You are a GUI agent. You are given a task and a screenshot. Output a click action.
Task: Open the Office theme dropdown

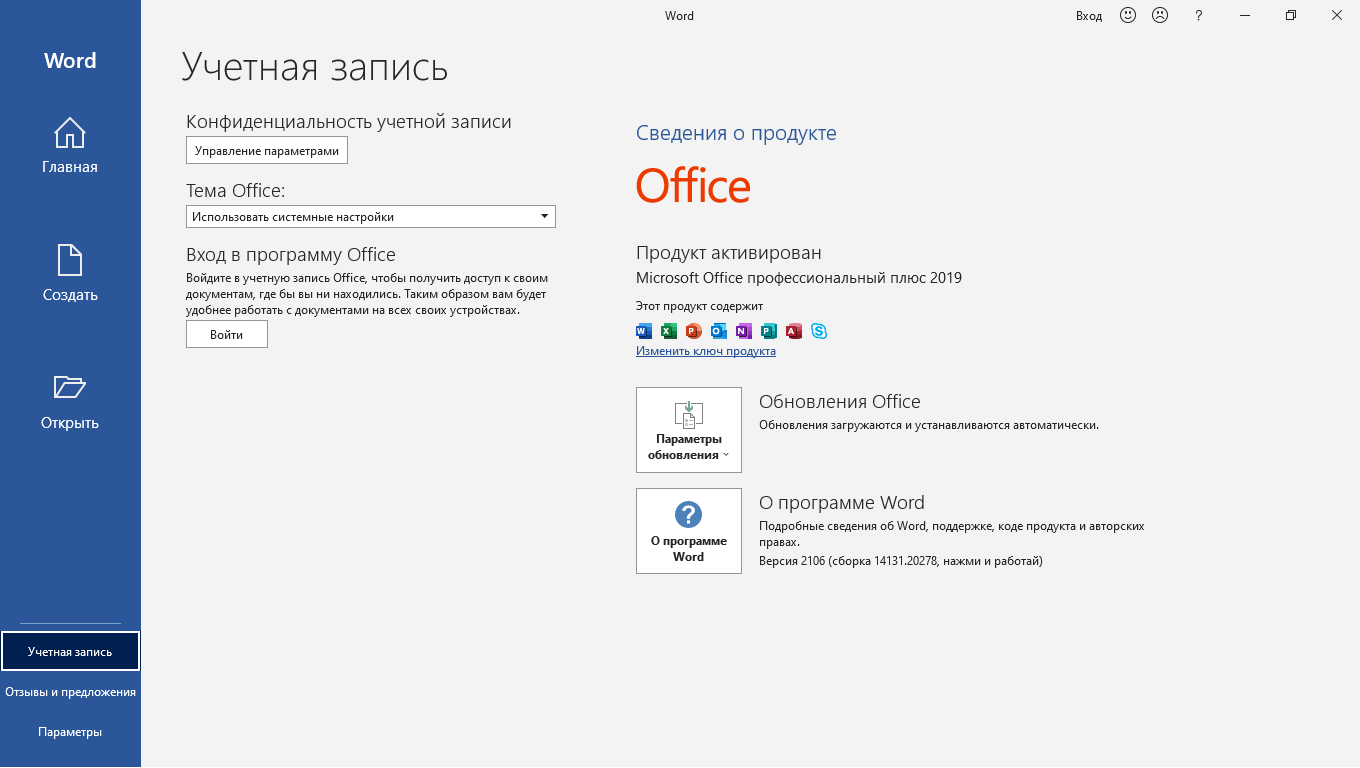545,216
